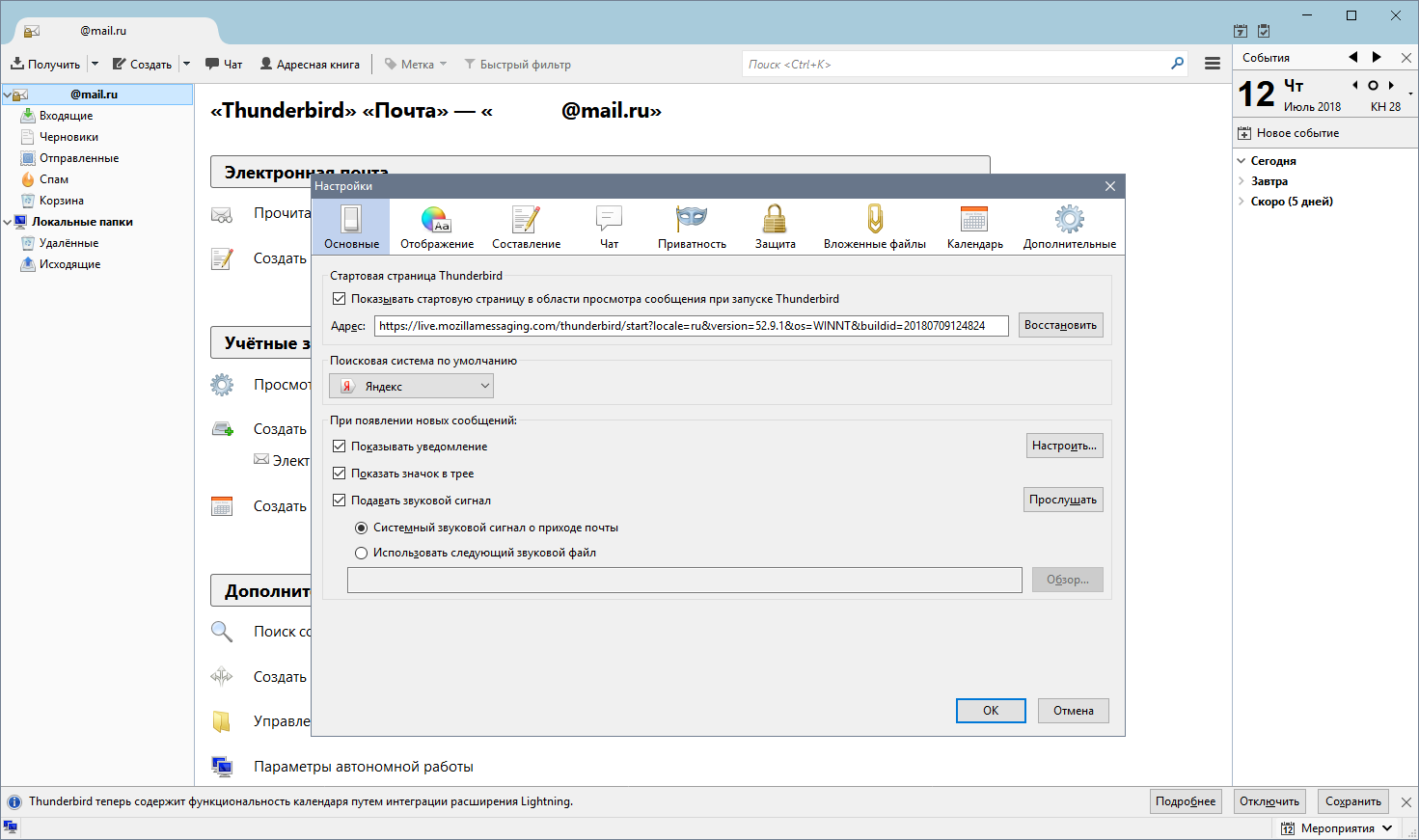Click the Прослушать sound button
1419x840 pixels.
pos(1062,501)
